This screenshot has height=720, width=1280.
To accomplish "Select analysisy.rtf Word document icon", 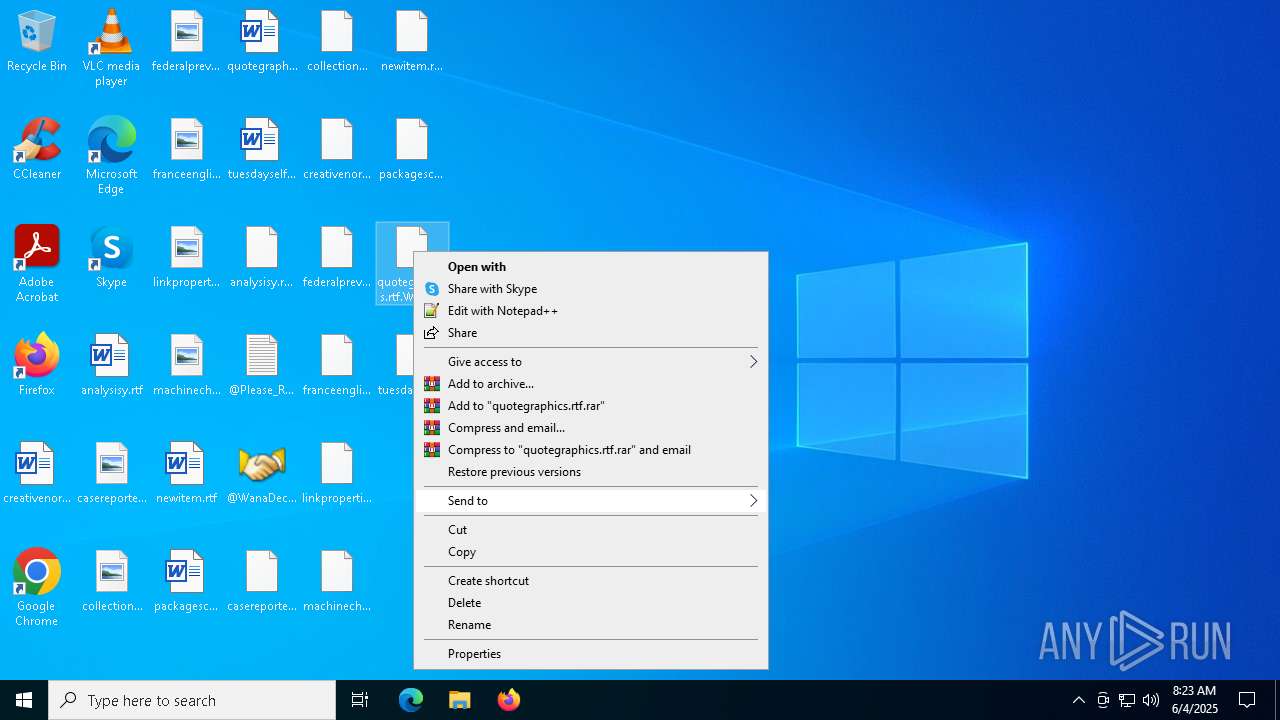I will 111,365.
